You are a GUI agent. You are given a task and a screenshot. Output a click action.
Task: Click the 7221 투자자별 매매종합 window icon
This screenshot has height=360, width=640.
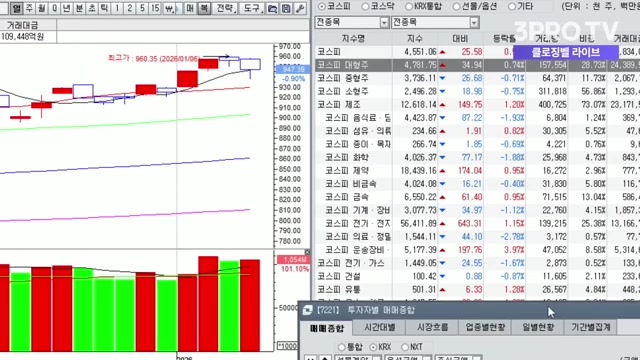(x=307, y=310)
